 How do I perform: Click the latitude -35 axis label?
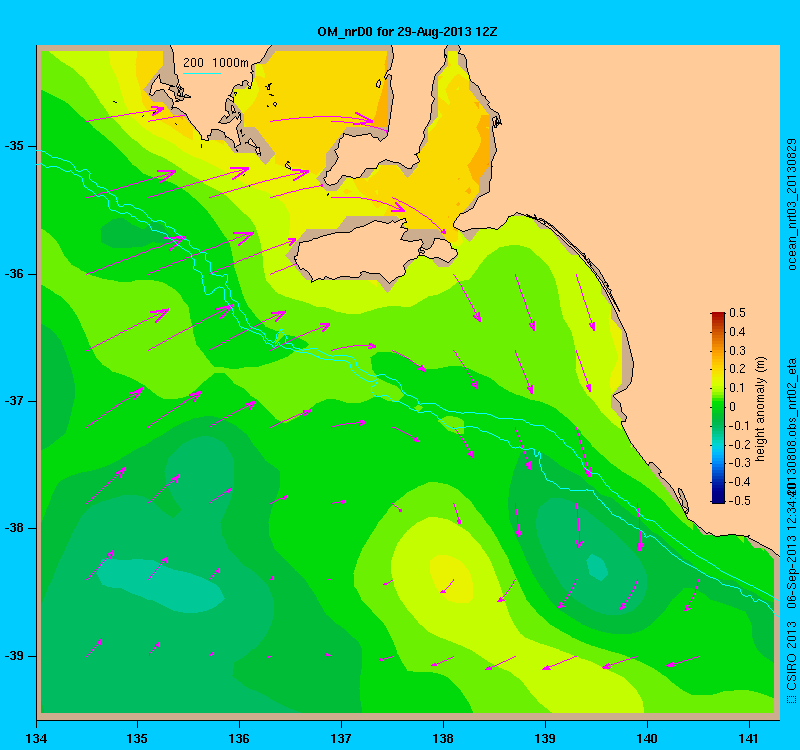[14, 146]
